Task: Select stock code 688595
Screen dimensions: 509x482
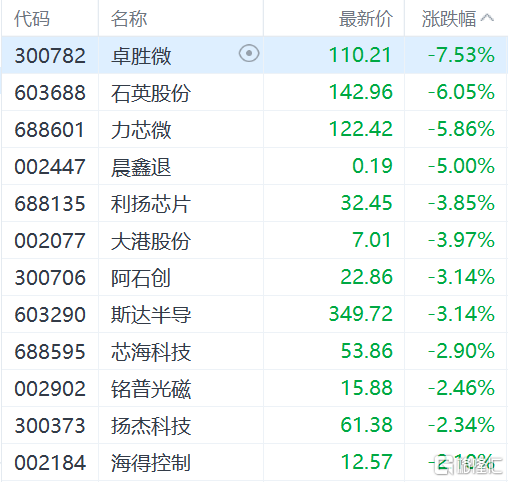Action: (x=50, y=351)
